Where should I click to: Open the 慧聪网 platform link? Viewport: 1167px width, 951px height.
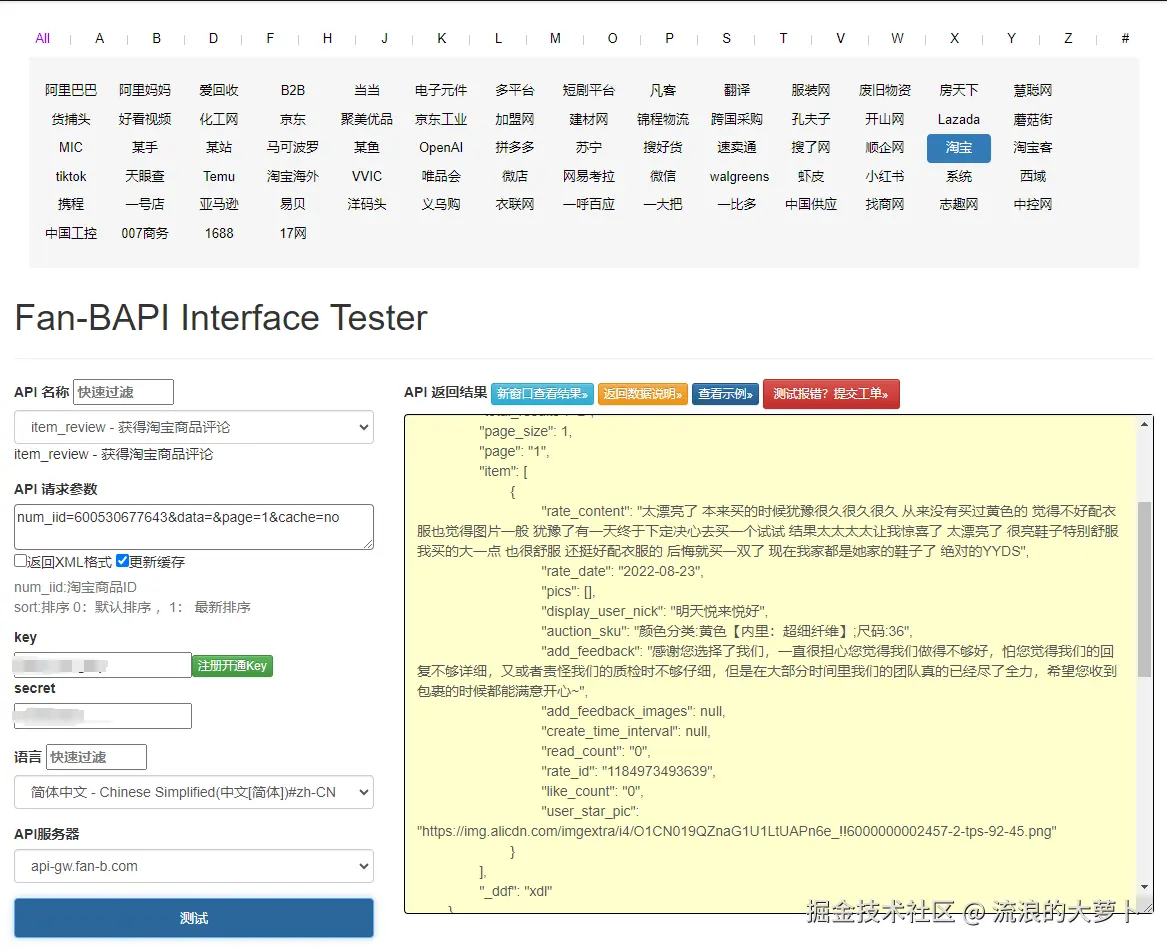[x=1032, y=90]
